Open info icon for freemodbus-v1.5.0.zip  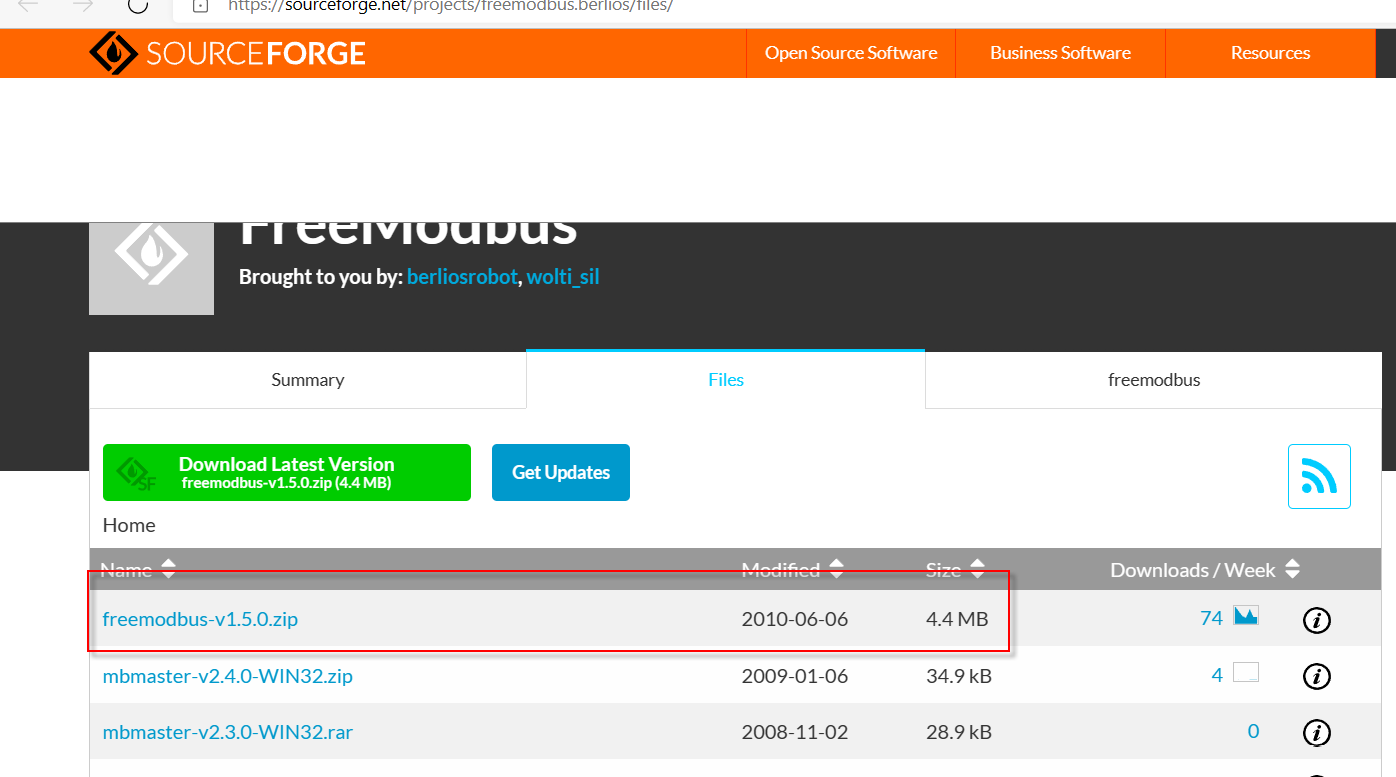tap(1317, 620)
